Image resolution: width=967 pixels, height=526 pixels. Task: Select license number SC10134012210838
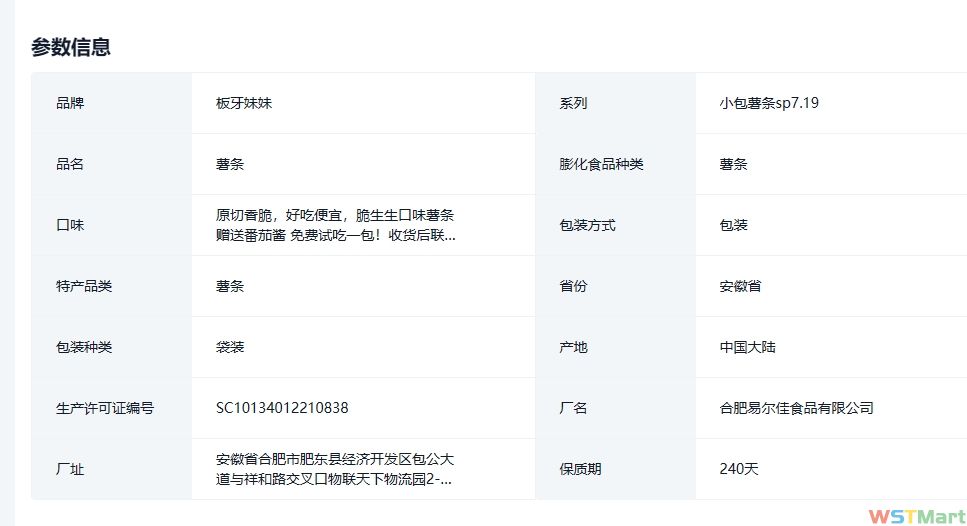click(282, 408)
